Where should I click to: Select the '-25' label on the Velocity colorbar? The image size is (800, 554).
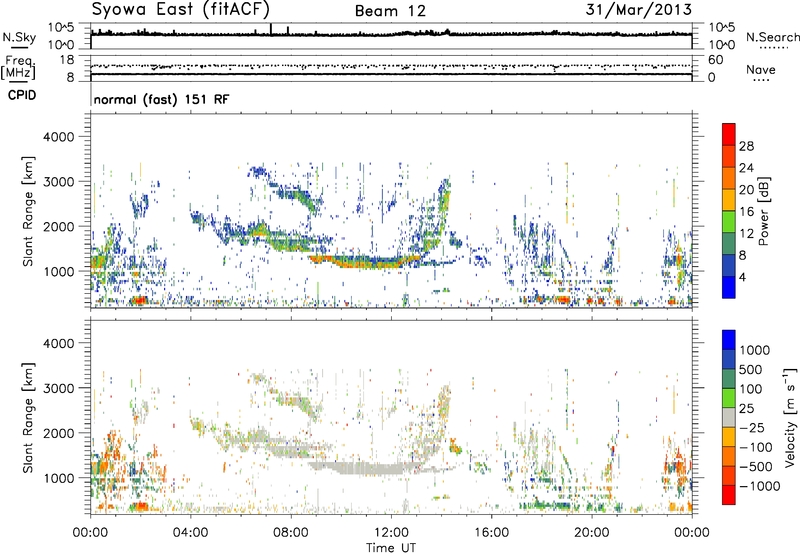751,428
